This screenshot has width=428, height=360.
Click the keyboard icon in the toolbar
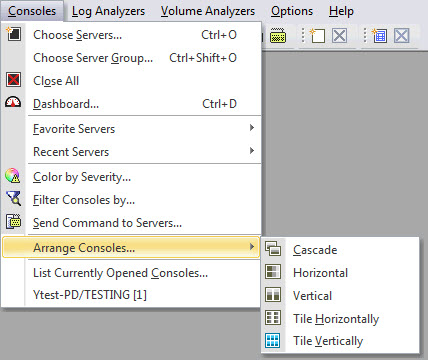(x=278, y=35)
